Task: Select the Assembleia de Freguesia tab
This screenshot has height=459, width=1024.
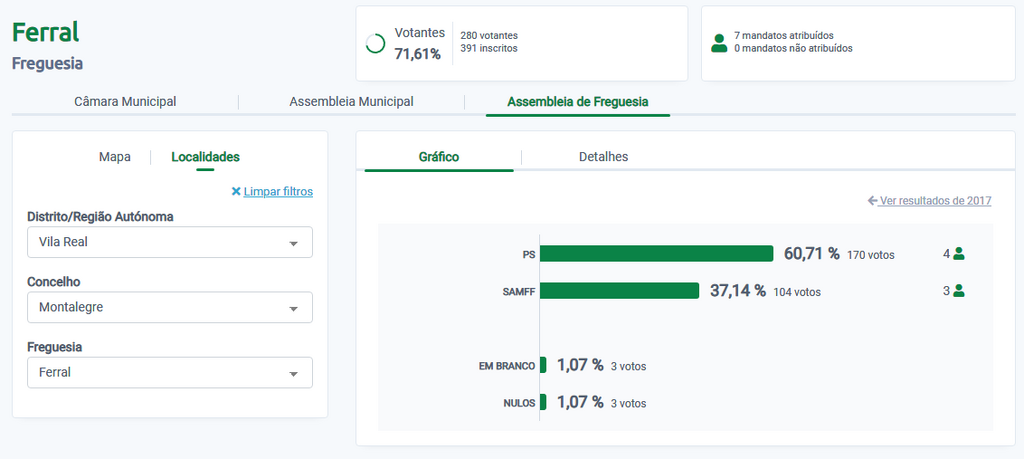Action: click(577, 102)
